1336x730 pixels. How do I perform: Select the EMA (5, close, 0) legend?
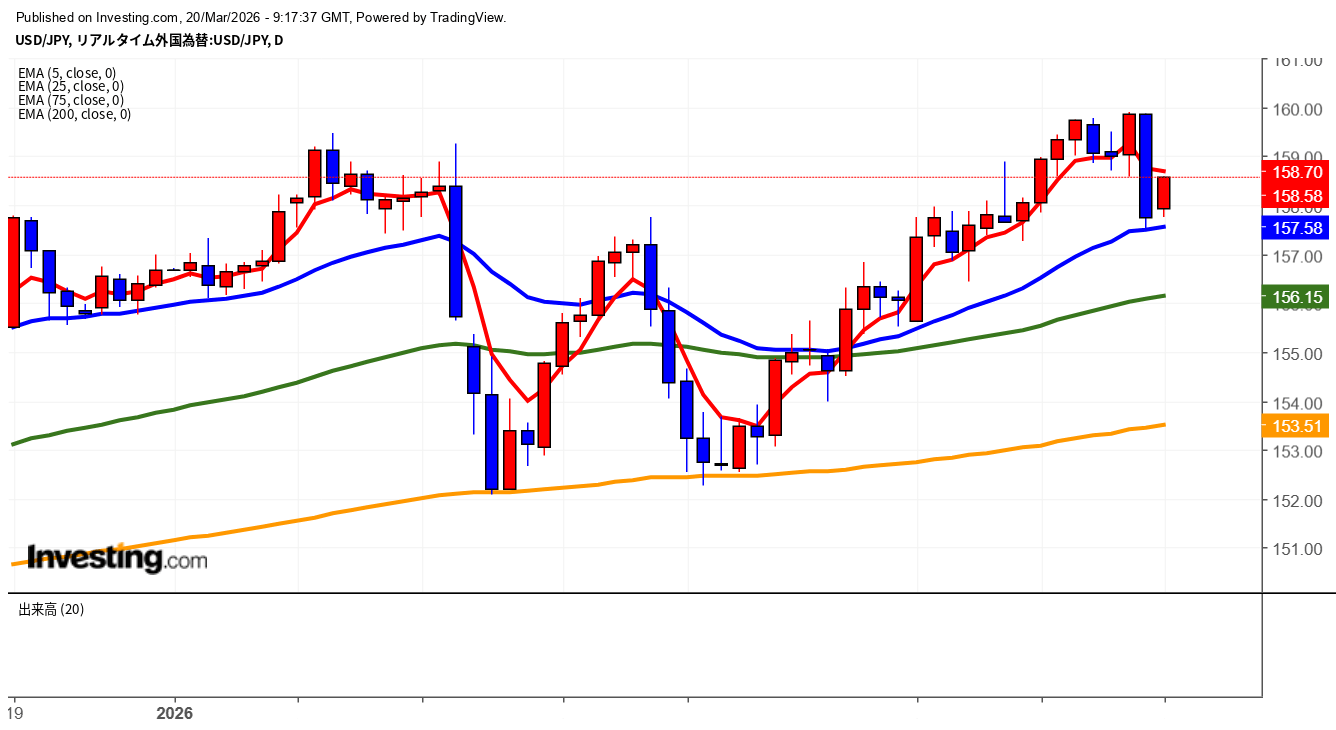coord(67,73)
